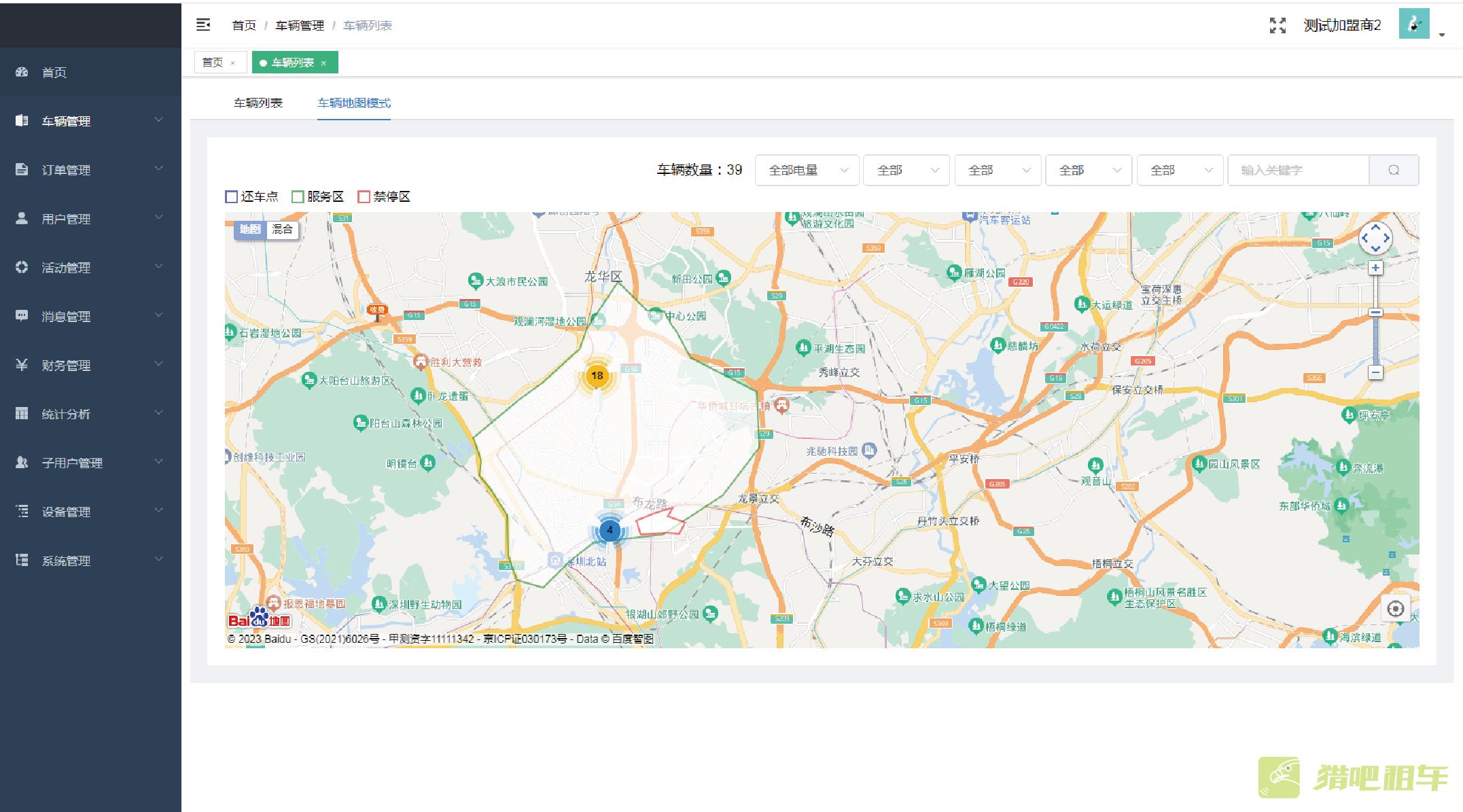
Task: Expand 子用户管理 submenu chevron
Action: click(158, 461)
